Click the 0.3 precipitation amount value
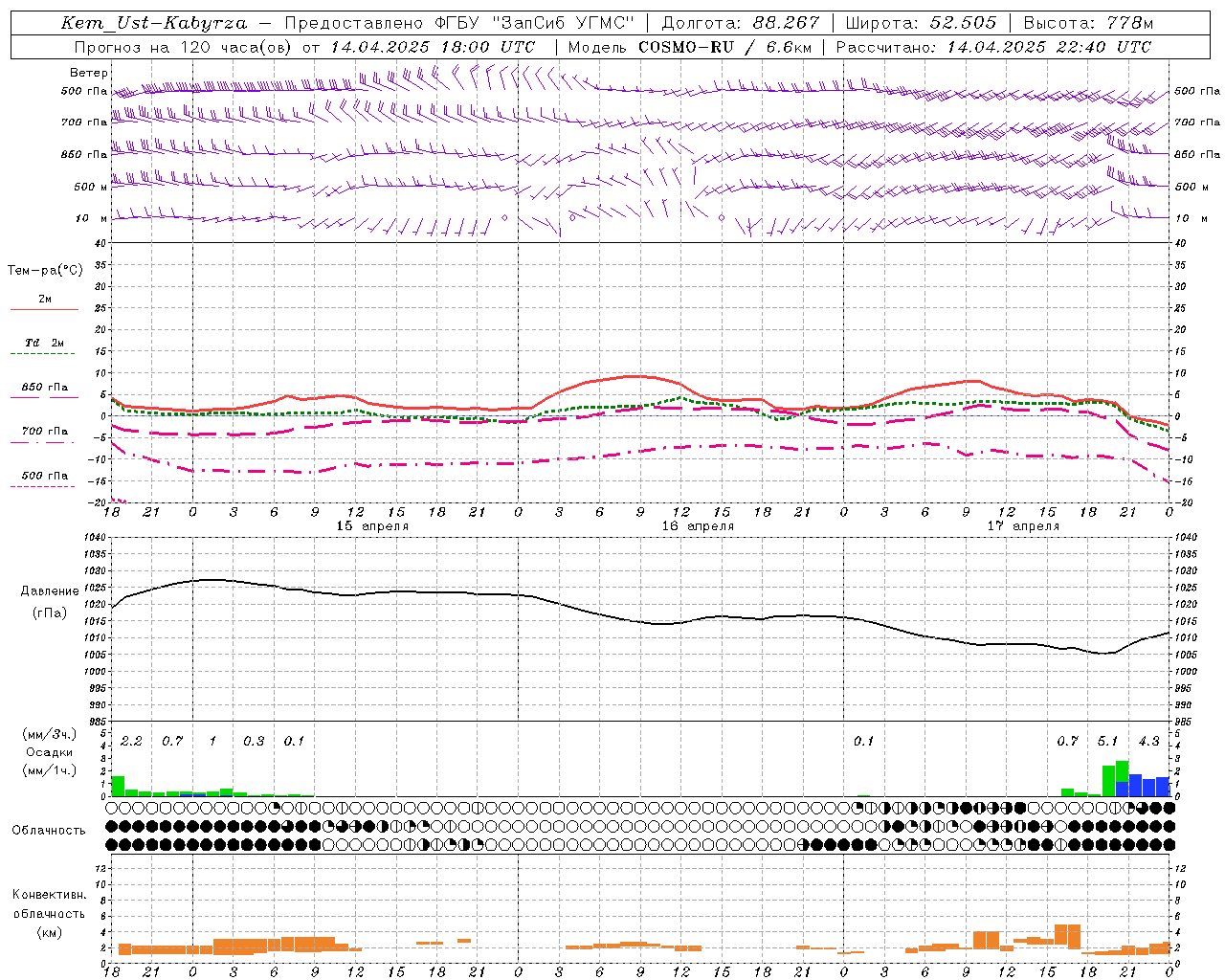1225x980 pixels. (x=254, y=742)
